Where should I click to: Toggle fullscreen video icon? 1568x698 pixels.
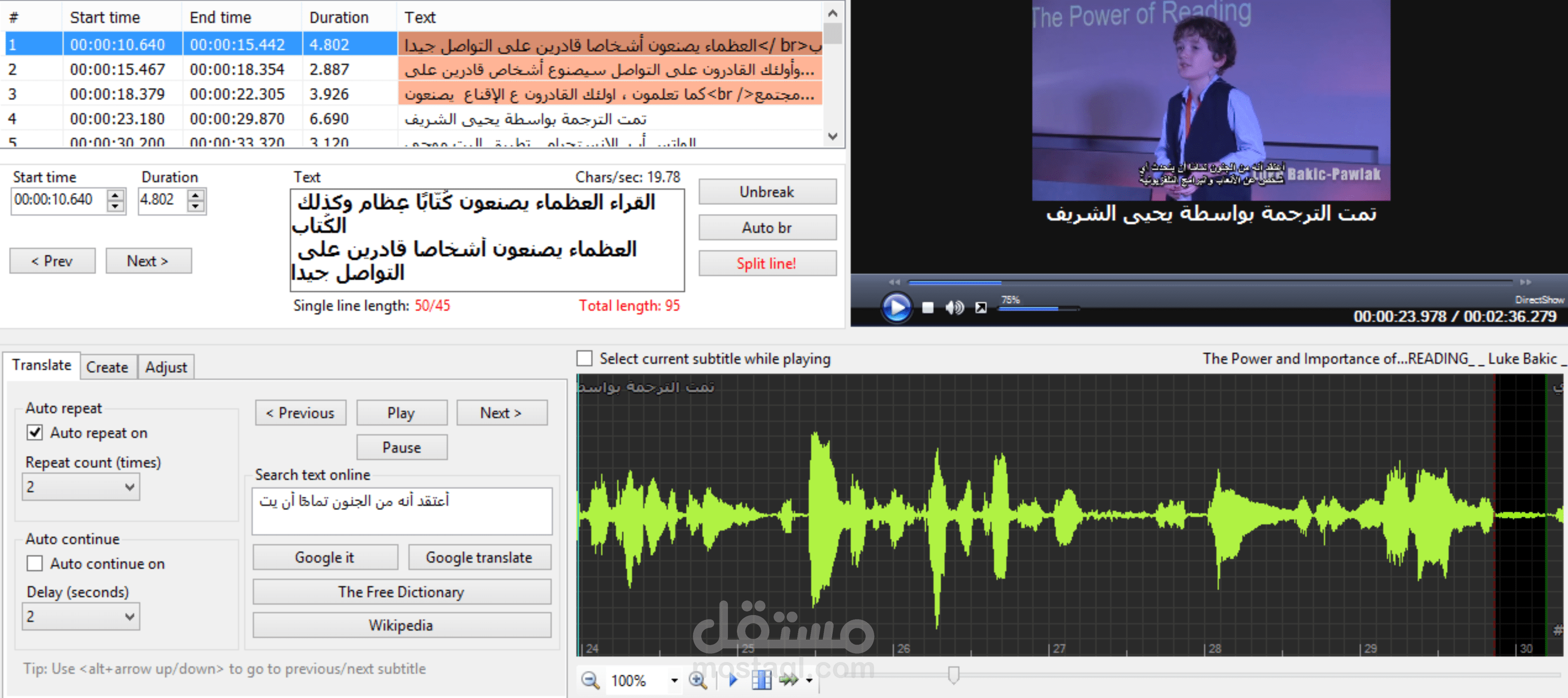tap(980, 308)
